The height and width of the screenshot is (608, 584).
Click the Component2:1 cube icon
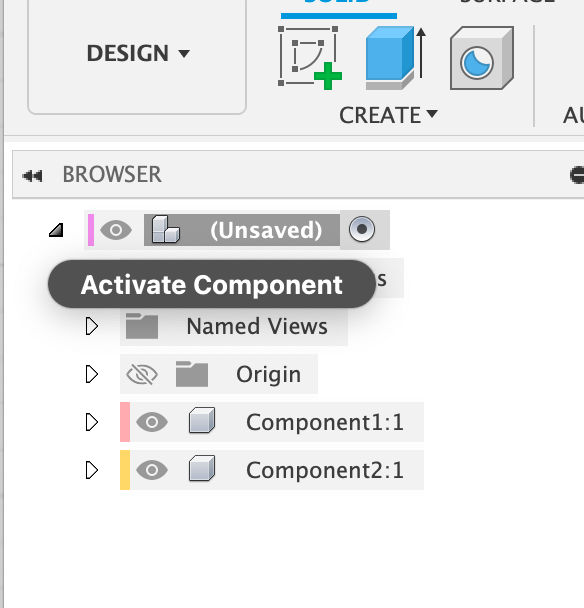click(x=202, y=468)
